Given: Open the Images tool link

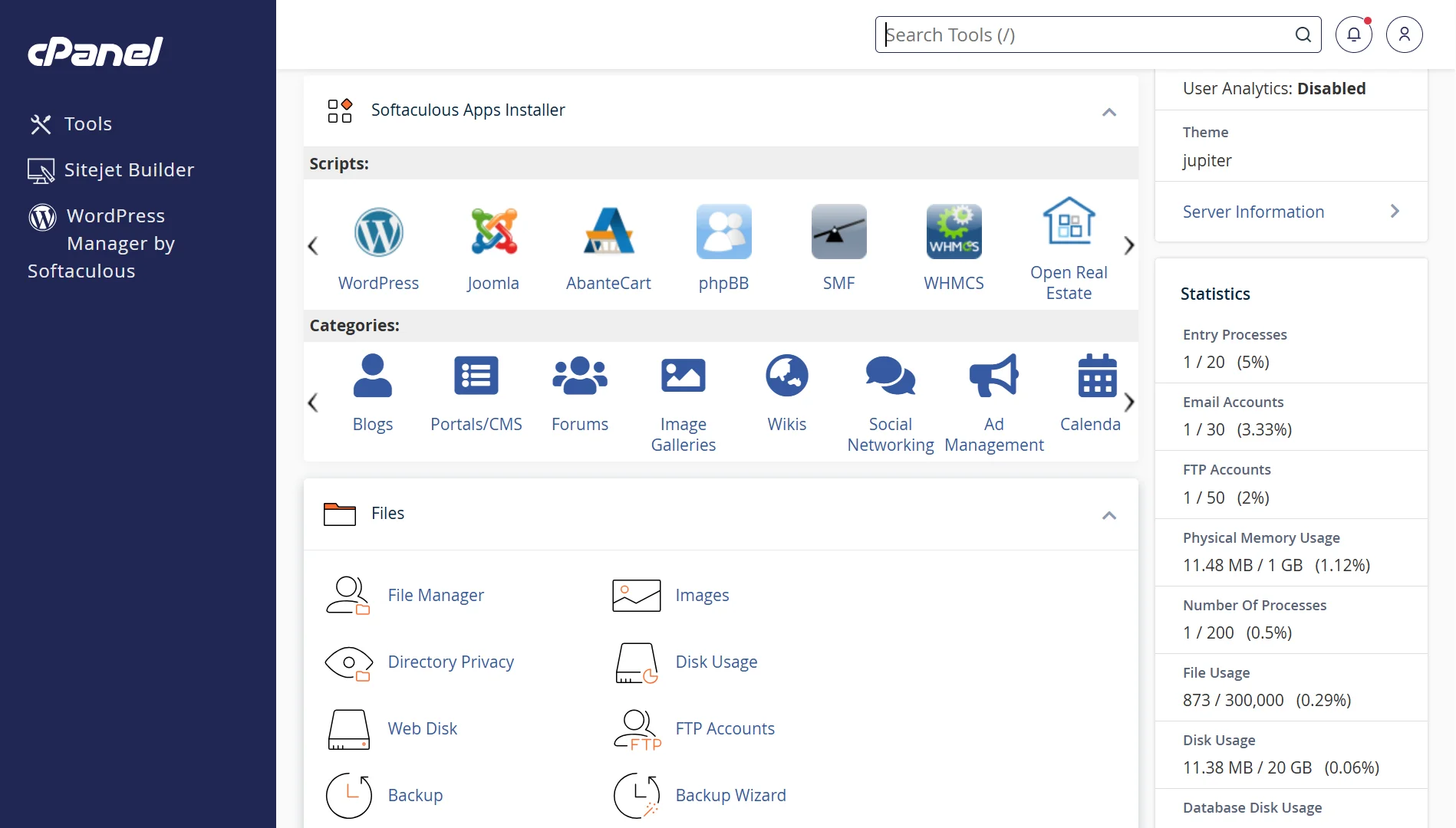Looking at the screenshot, I should point(702,596).
